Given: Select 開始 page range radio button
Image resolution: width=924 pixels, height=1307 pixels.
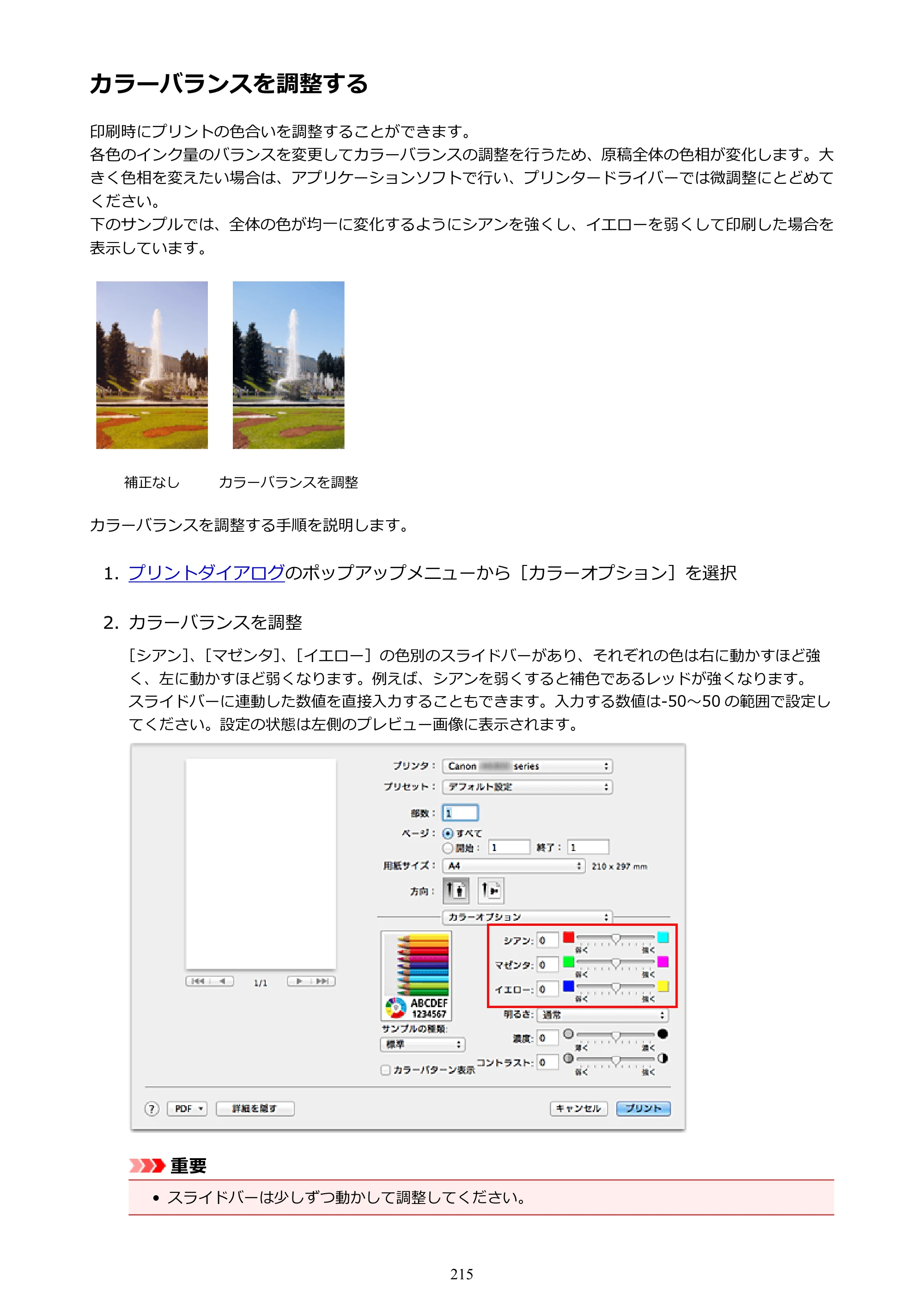Looking at the screenshot, I should point(448,848).
